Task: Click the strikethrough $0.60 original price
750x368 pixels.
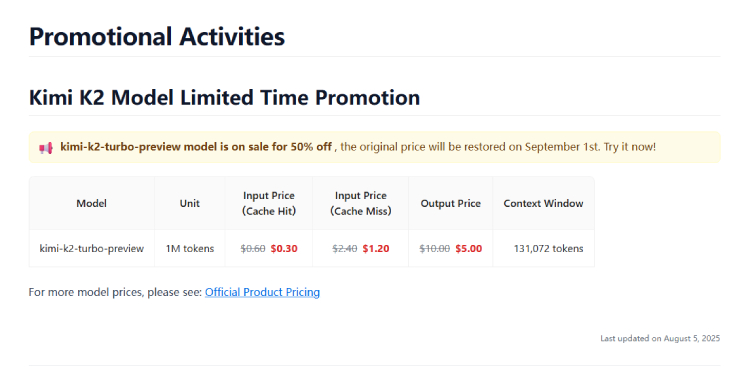Action: coord(253,249)
